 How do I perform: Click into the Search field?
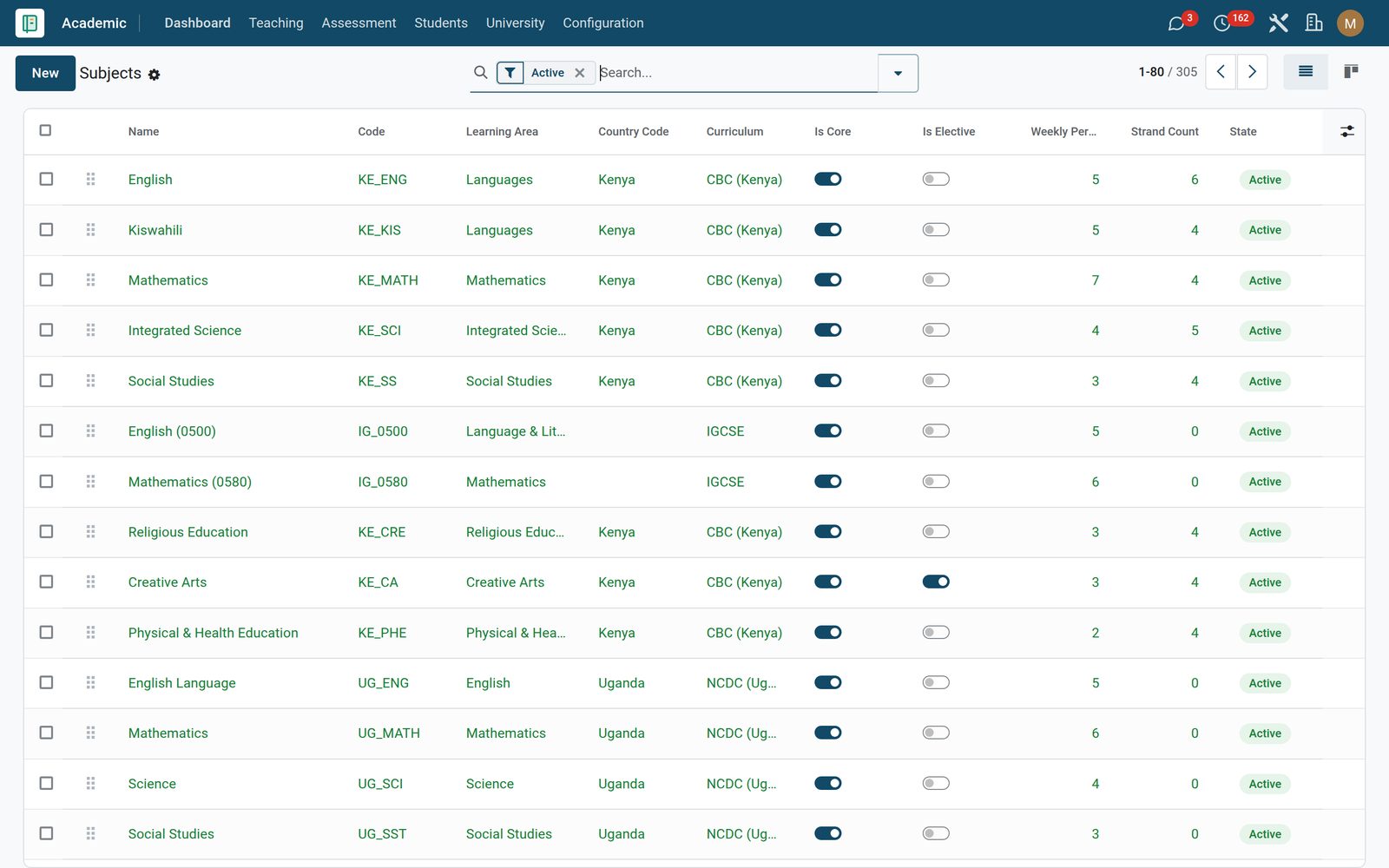736,73
